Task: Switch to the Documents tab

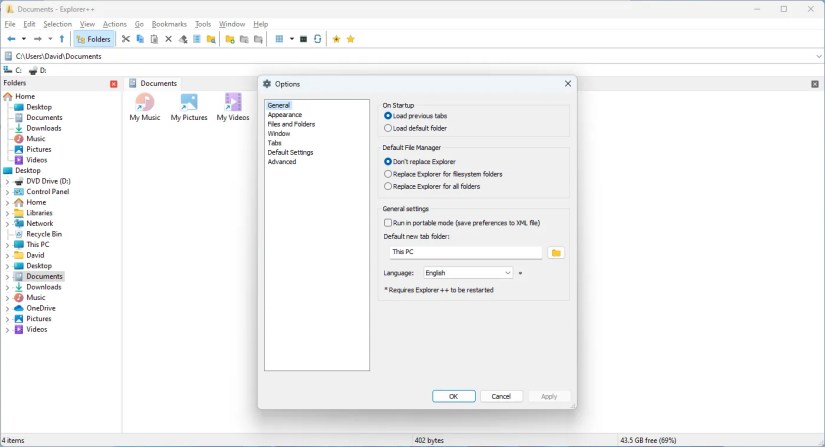Action: tap(153, 83)
